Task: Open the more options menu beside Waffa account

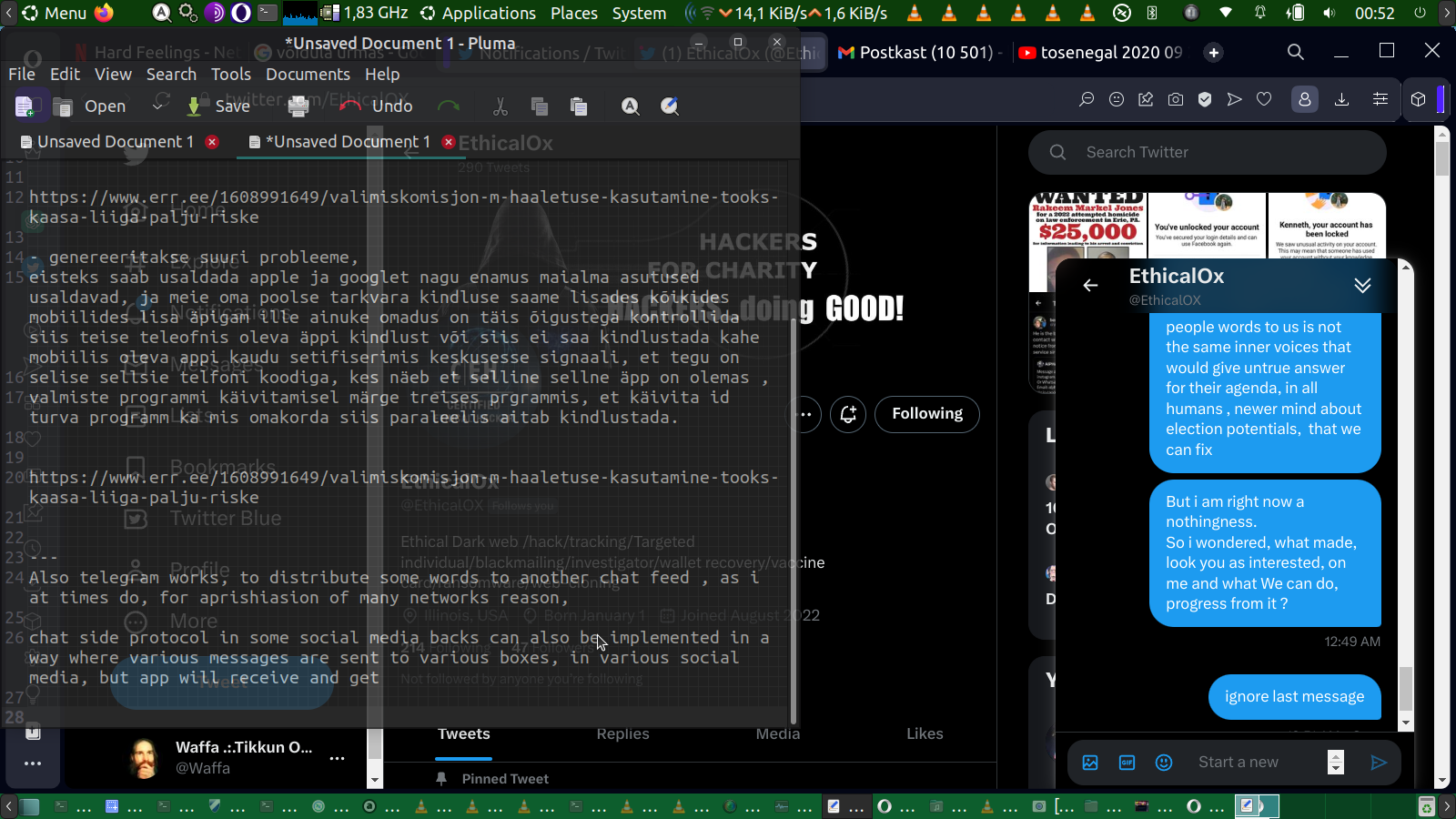Action: (x=337, y=758)
